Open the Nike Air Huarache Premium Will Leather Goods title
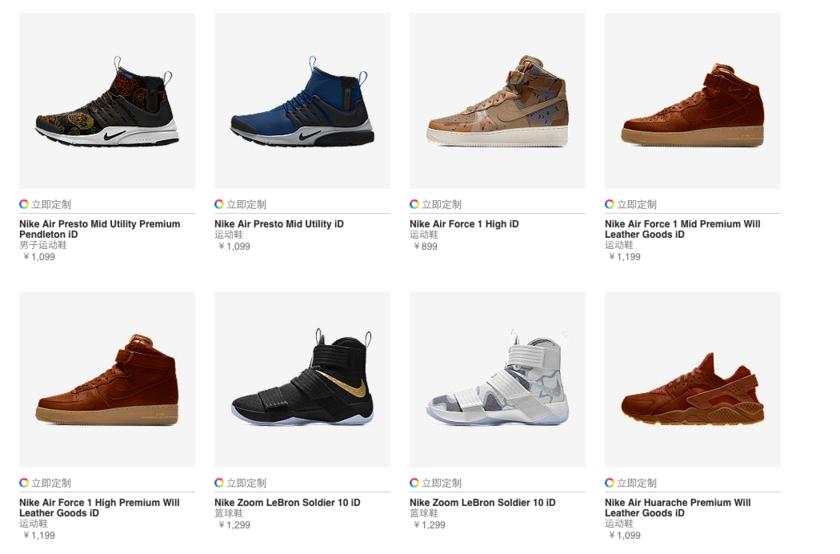 677,507
